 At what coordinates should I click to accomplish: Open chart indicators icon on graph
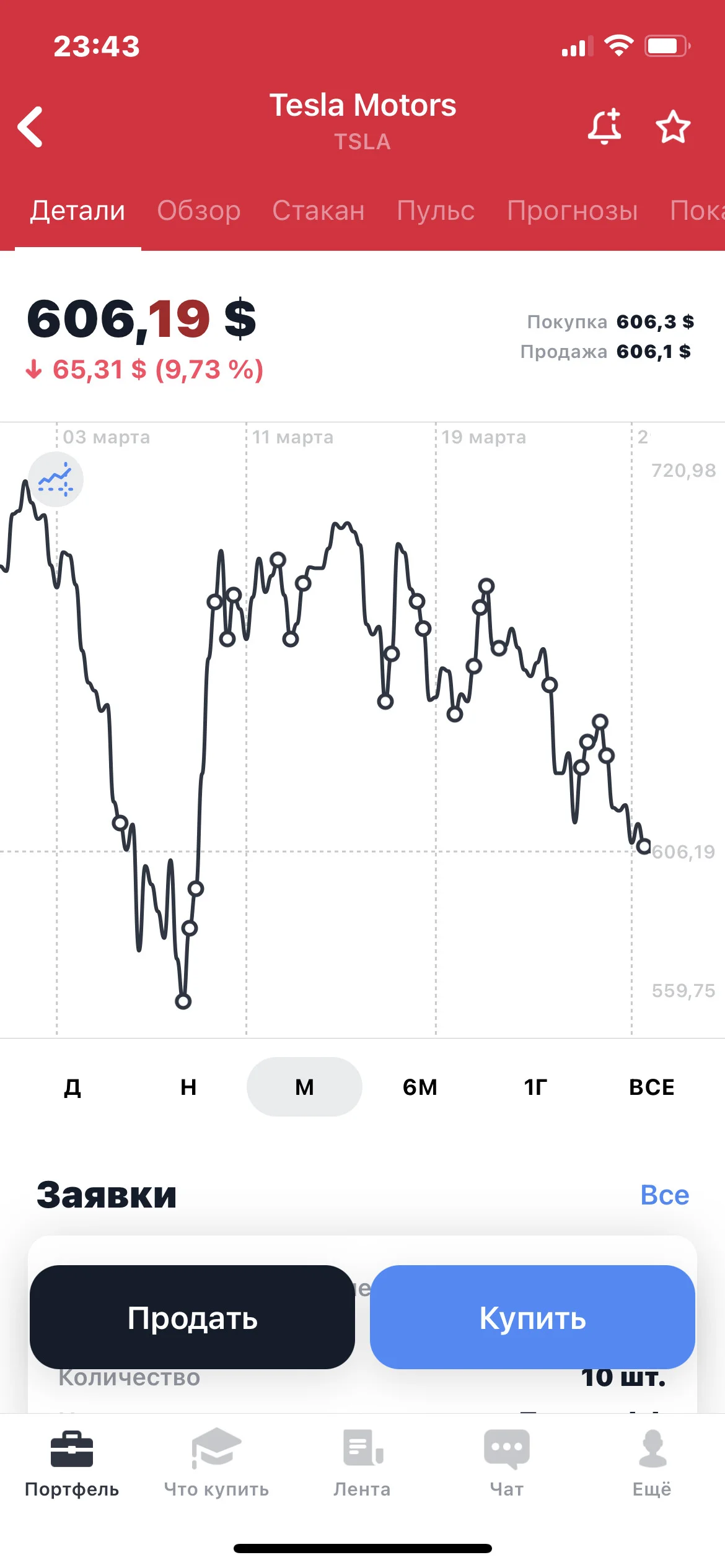56,479
